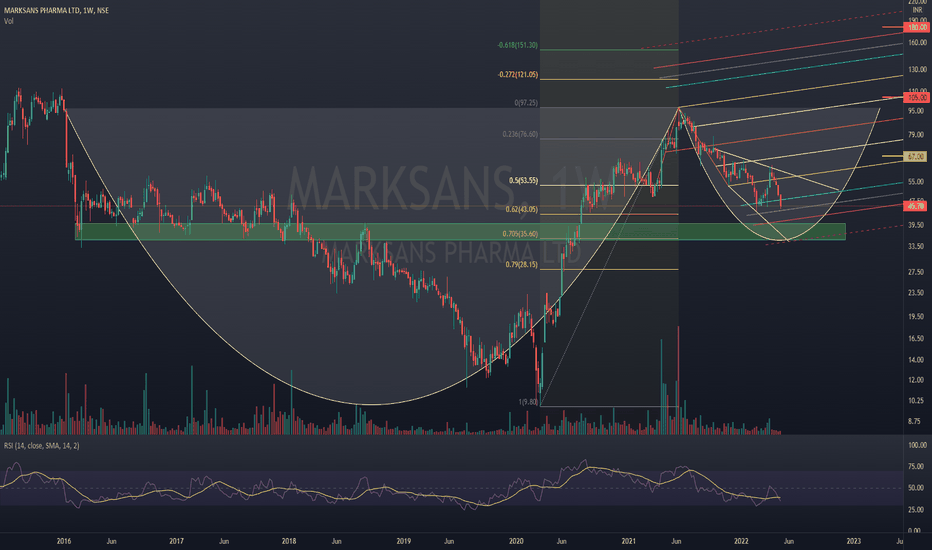The image size is (932, 550).
Task: Click 2022 on the time axis
Action: pyautogui.click(x=741, y=541)
